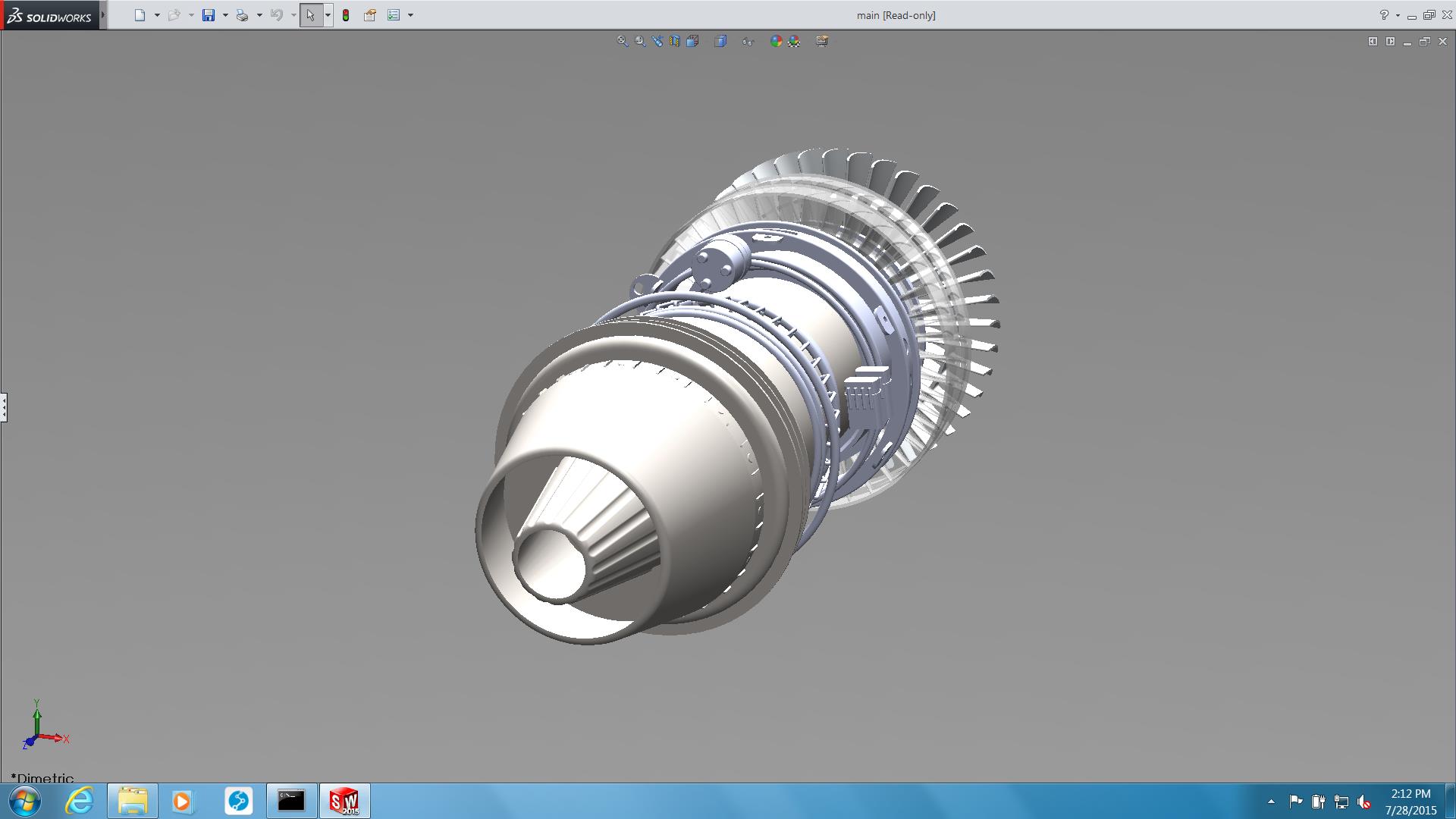Click the Zoom to Fit icon
The height and width of the screenshot is (819, 1456).
click(x=622, y=41)
